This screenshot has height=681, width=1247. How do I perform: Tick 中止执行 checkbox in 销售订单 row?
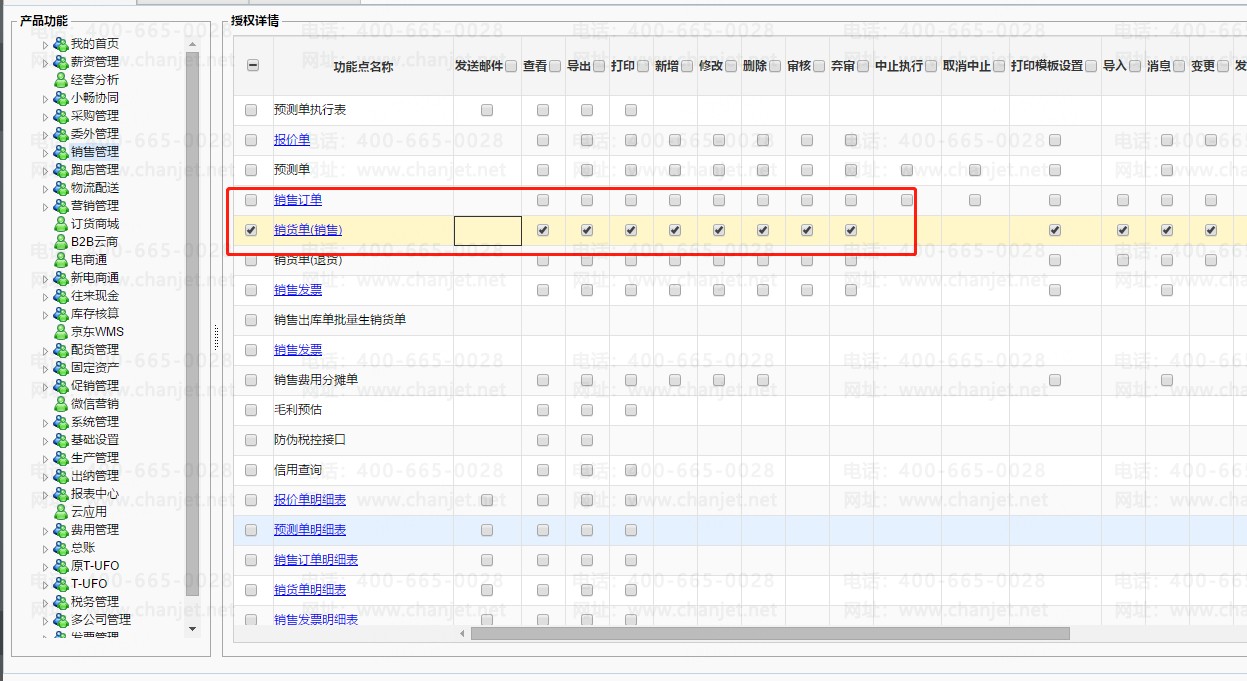[x=907, y=200]
